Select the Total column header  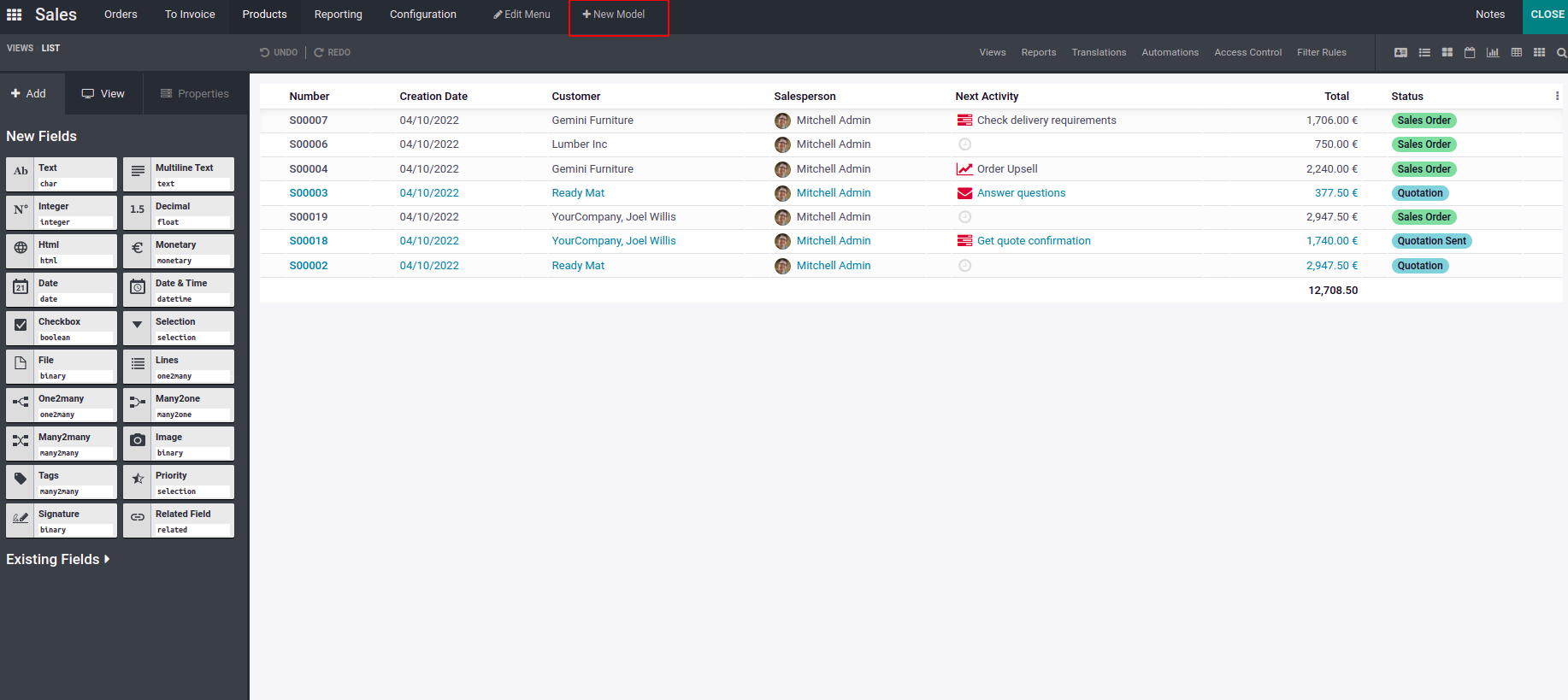1337,97
